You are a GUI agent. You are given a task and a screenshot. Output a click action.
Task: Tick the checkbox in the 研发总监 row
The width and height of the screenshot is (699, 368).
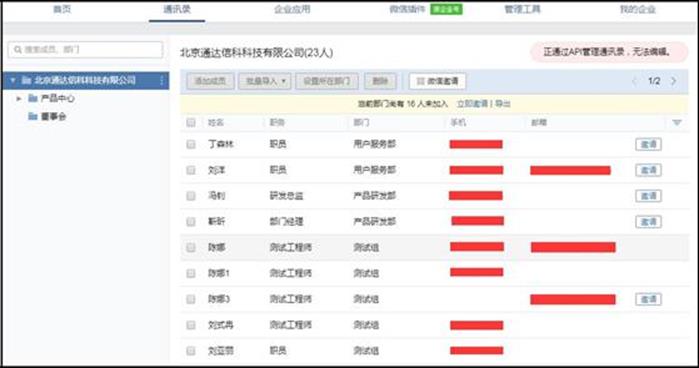click(191, 196)
